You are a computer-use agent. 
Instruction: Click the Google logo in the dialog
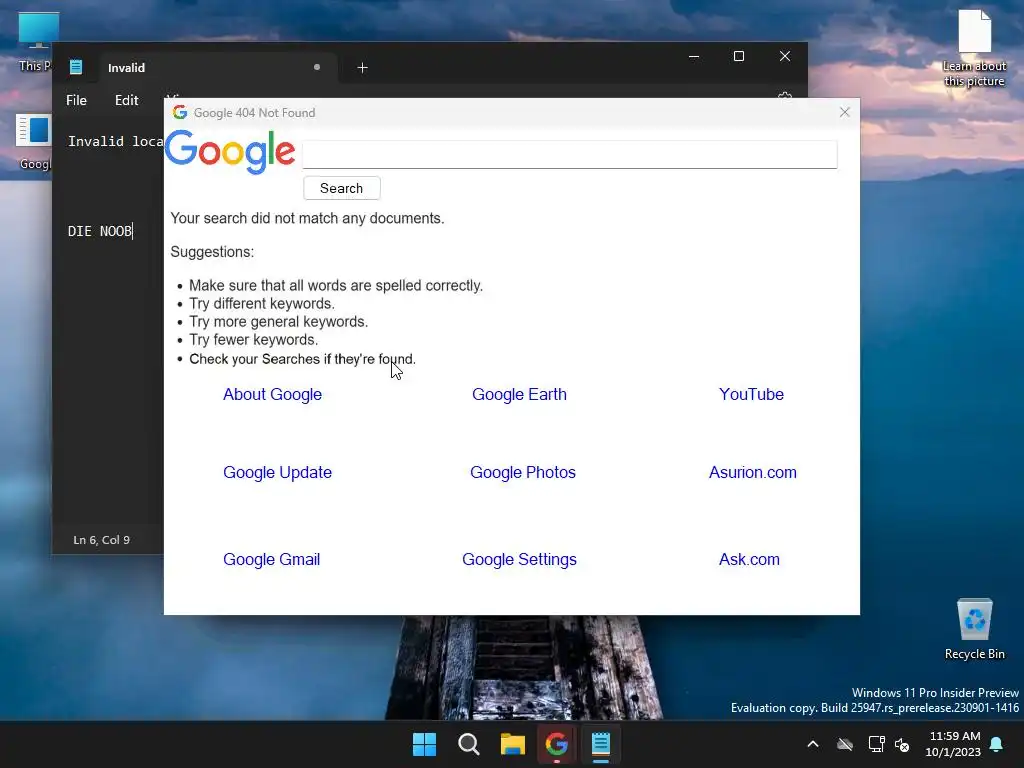tap(230, 152)
